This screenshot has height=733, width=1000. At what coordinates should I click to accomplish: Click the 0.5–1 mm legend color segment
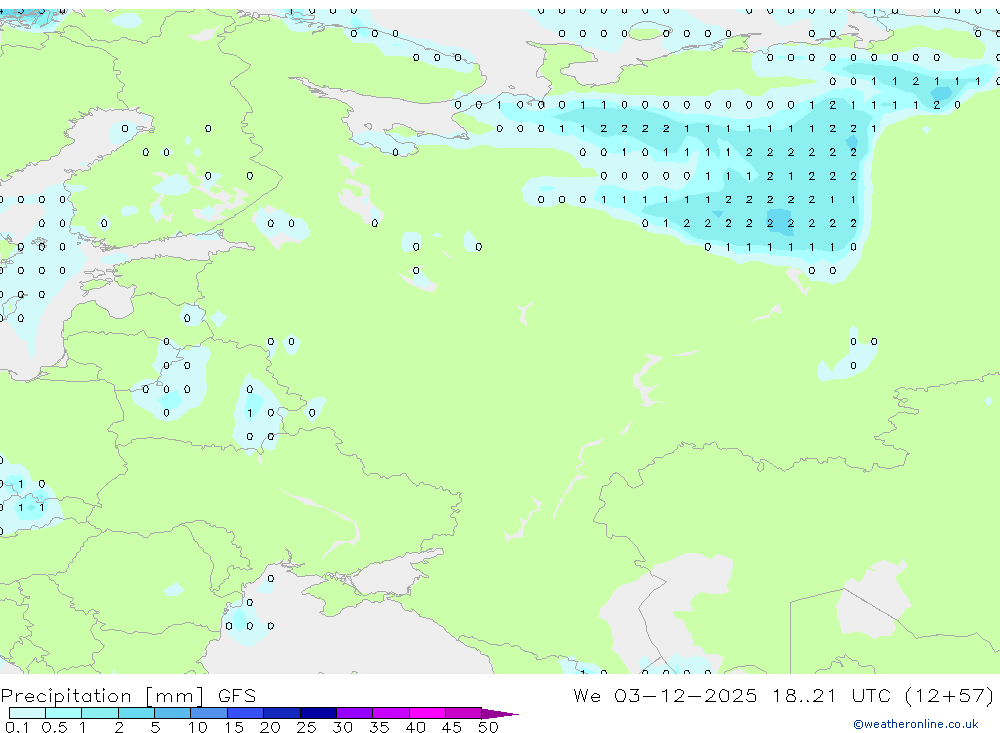(63, 713)
